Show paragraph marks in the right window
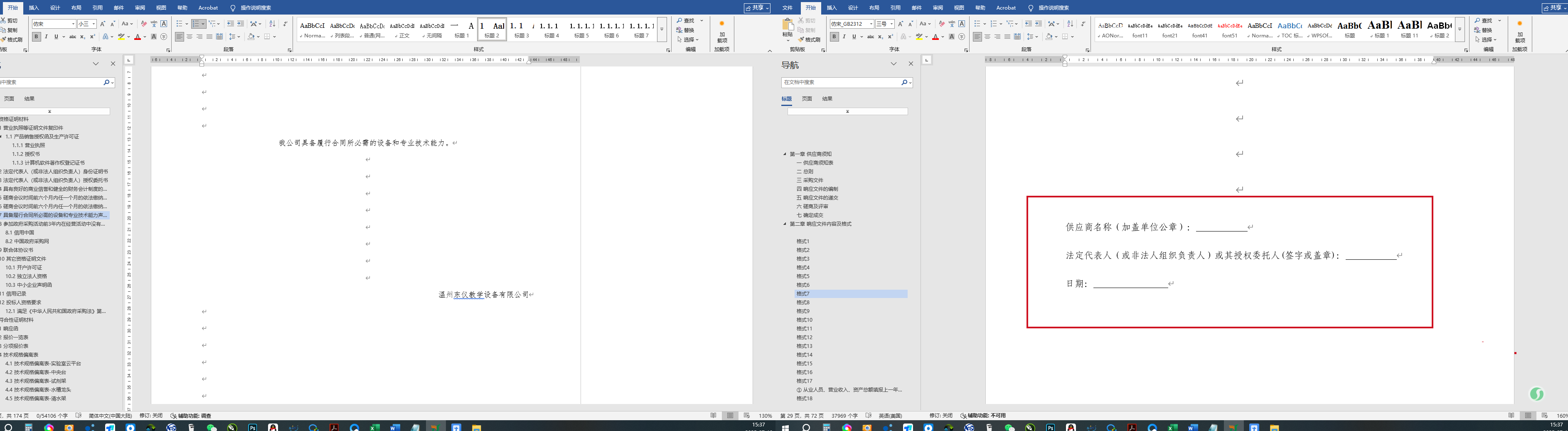This screenshot has width=1568, height=431. (1083, 24)
